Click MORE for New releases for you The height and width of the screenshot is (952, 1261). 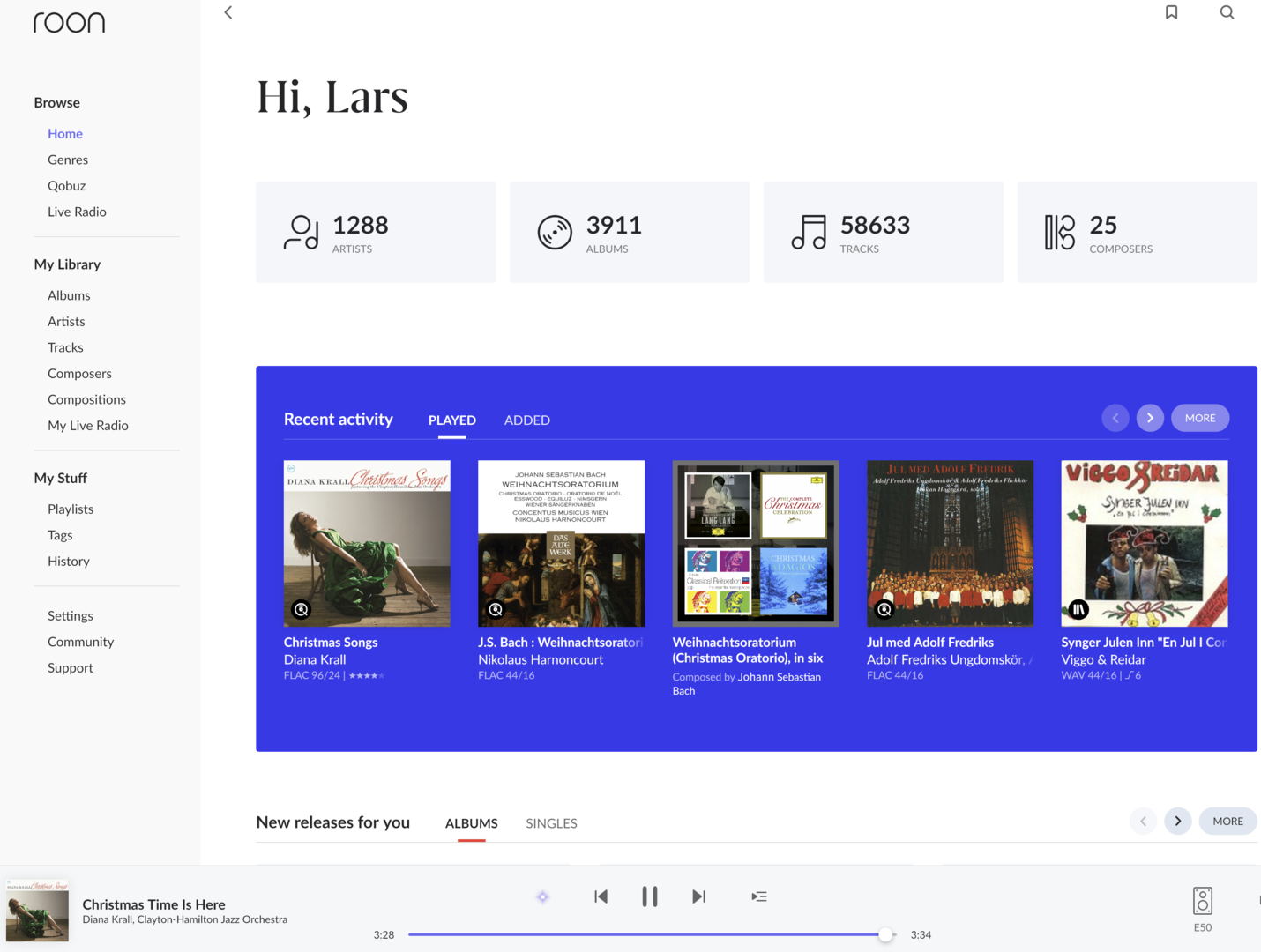(x=1227, y=821)
